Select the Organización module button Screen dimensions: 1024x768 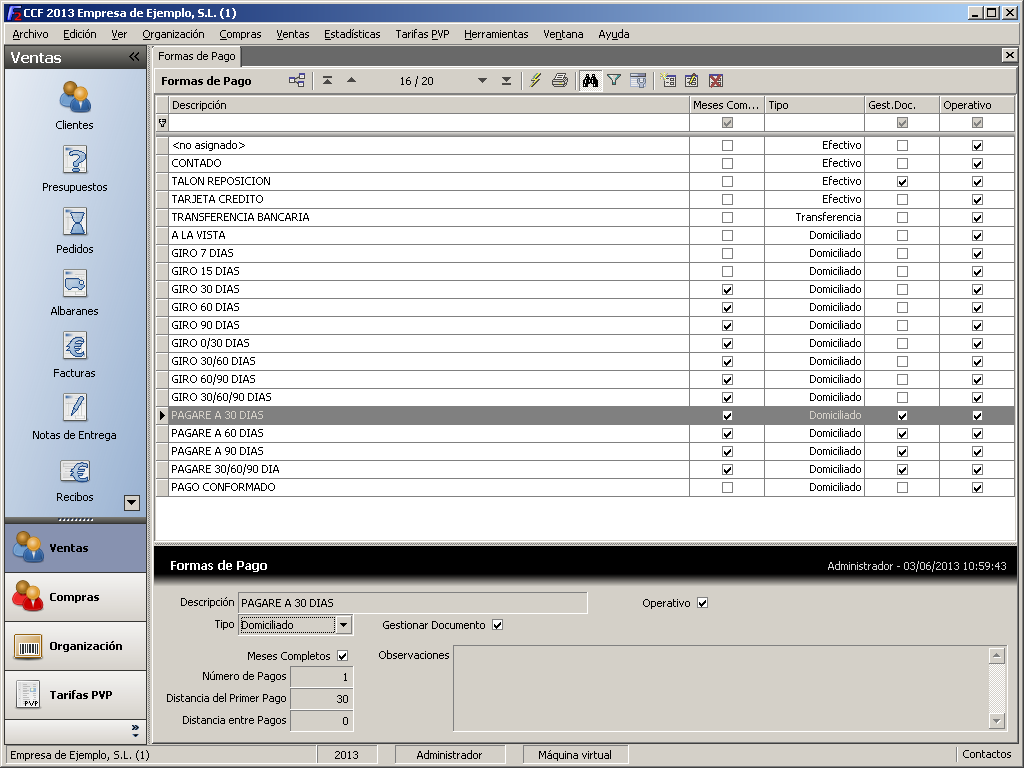(76, 646)
